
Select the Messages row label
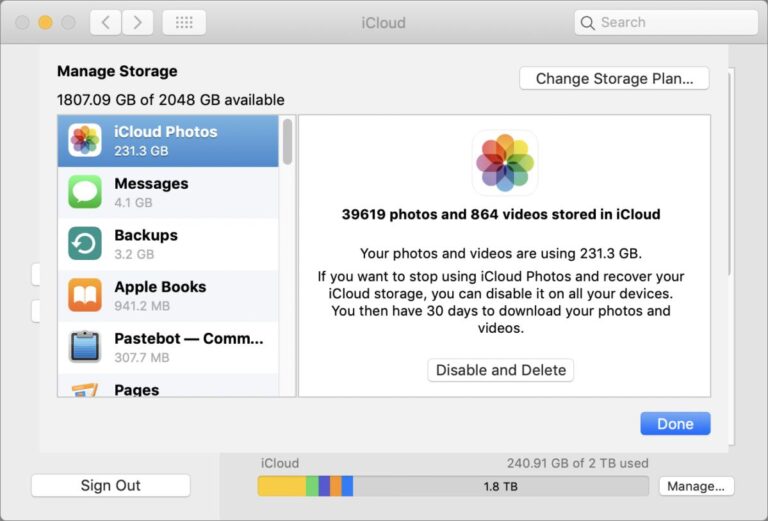(151, 184)
